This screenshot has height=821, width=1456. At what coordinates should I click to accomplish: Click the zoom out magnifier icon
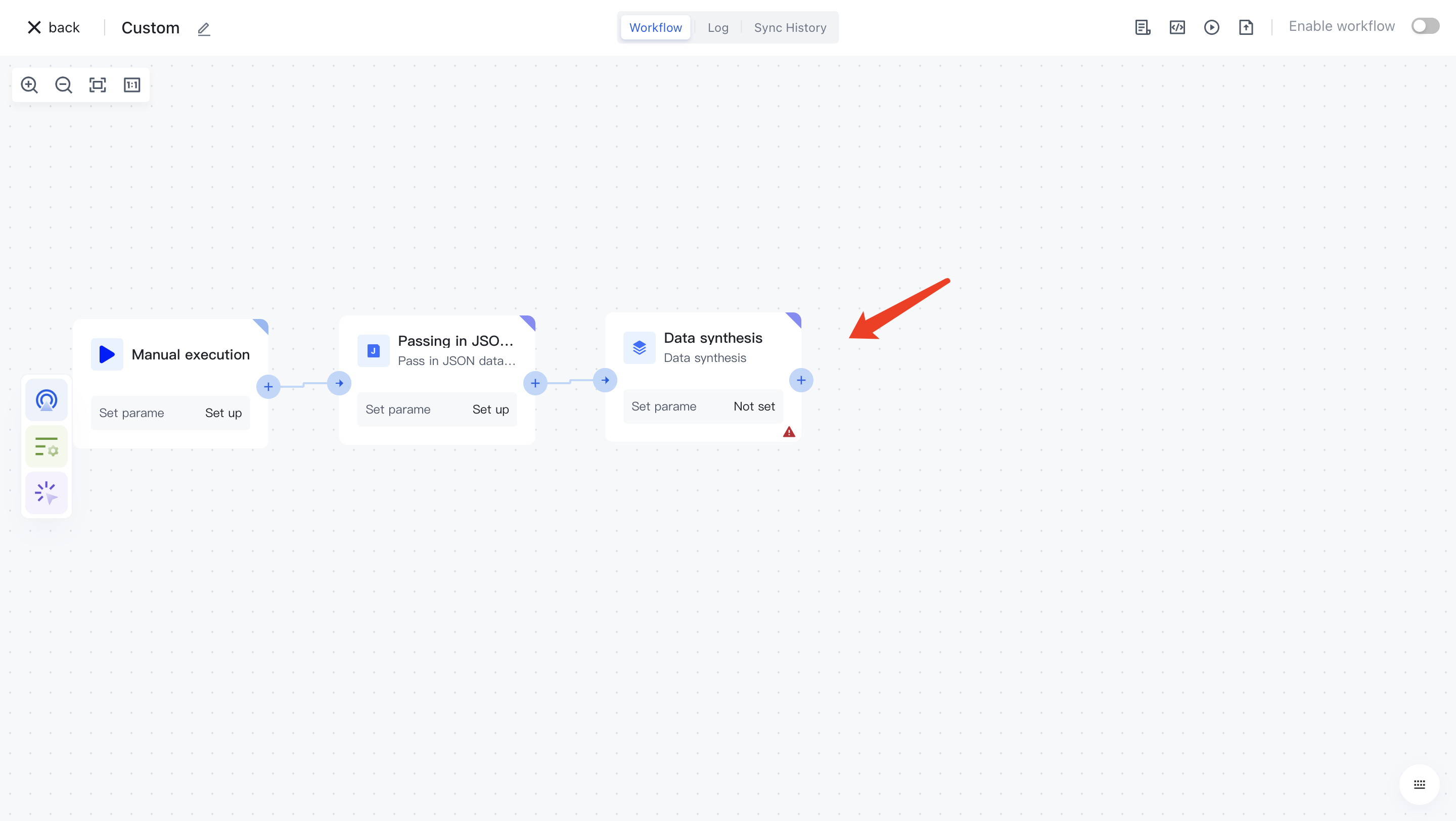(x=63, y=85)
